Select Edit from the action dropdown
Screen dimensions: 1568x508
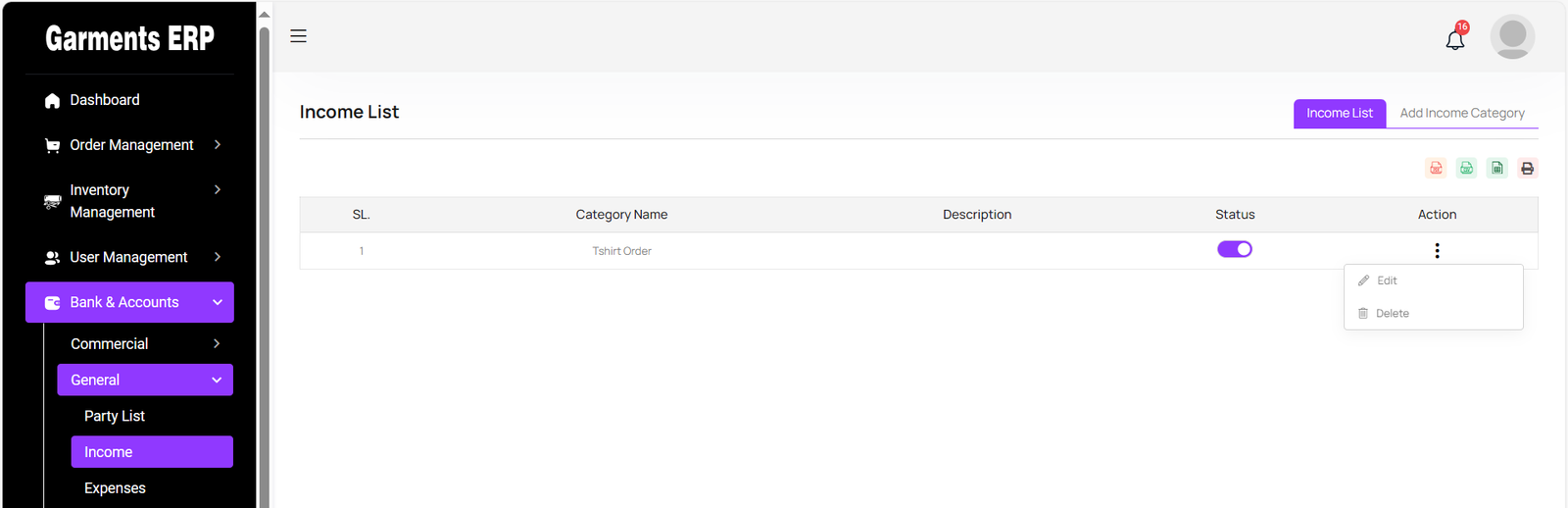coord(1386,280)
